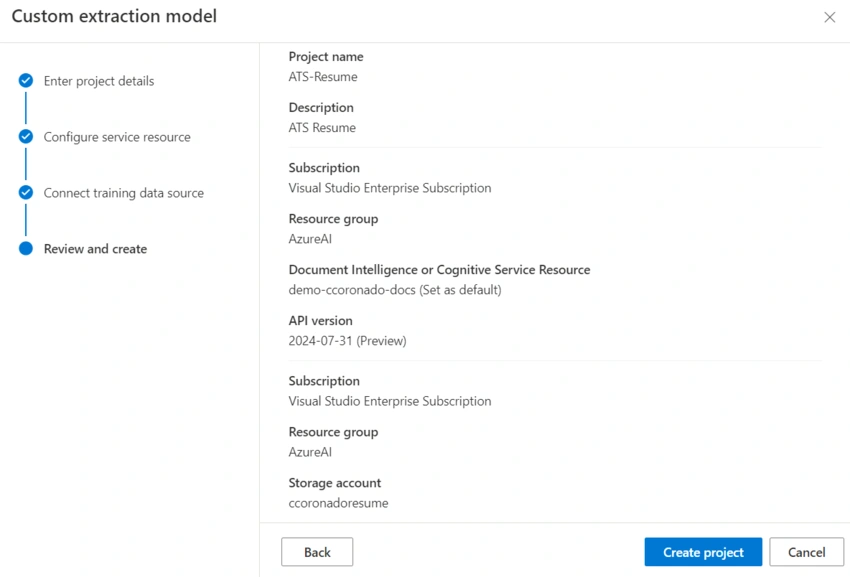
Task: Click the 2024-07-31 (Preview) API version
Action: coord(347,341)
